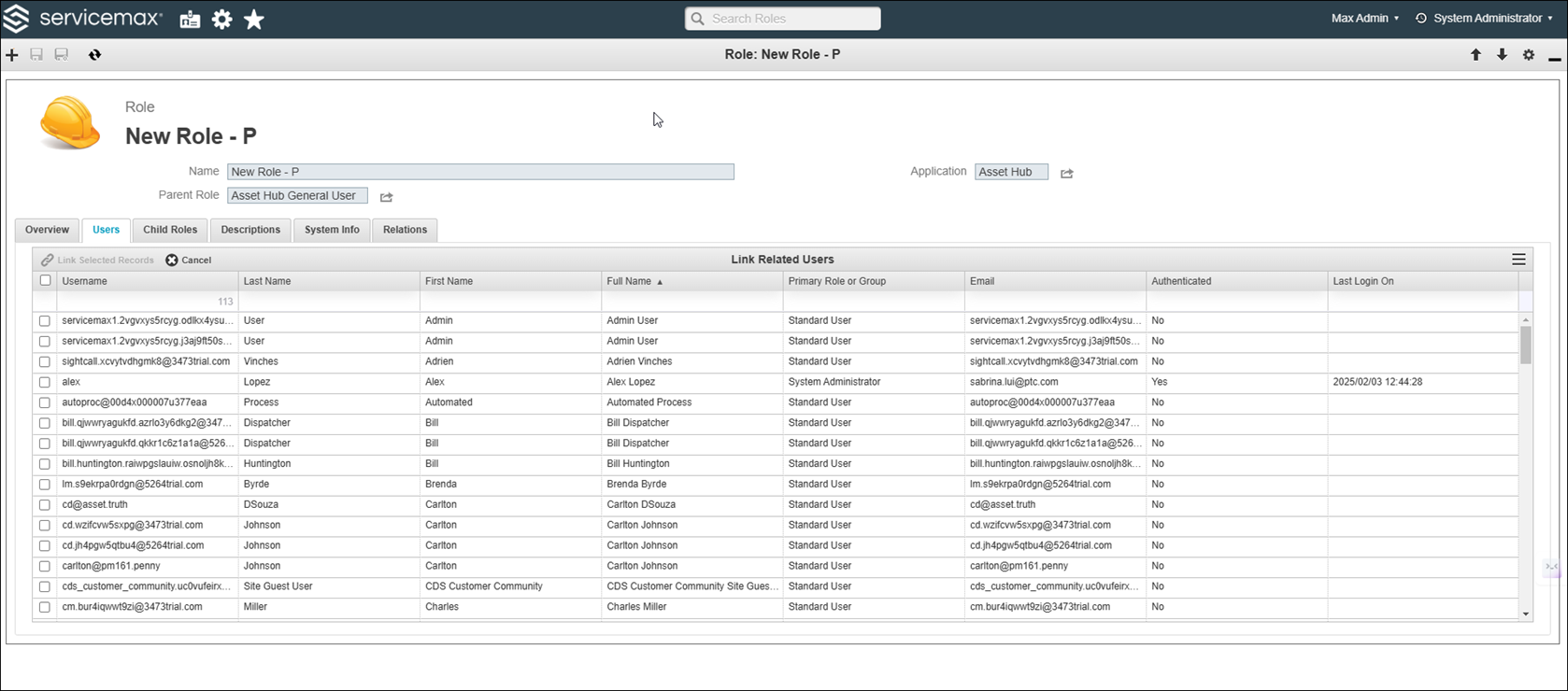Screen dimensions: 1568x691
Task: Sort by the Last Login On column
Action: [x=1423, y=281]
